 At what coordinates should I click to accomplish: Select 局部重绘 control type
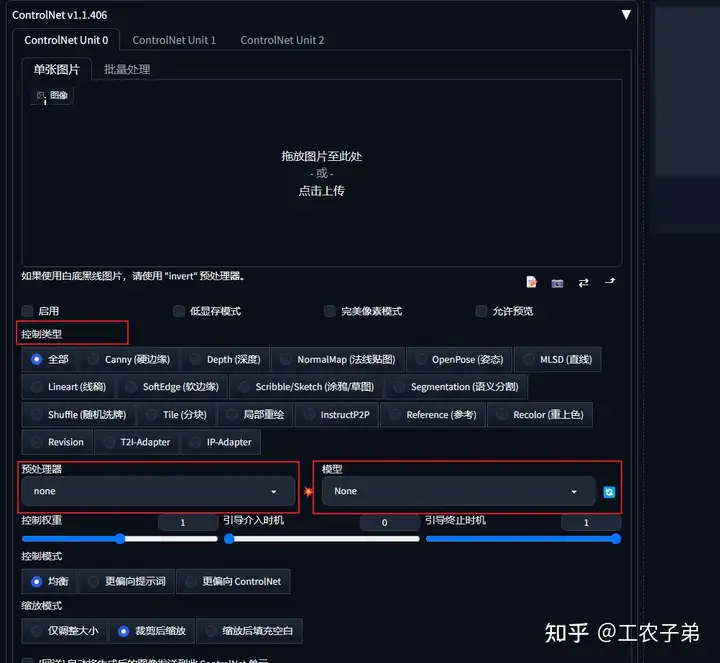[x=255, y=415]
